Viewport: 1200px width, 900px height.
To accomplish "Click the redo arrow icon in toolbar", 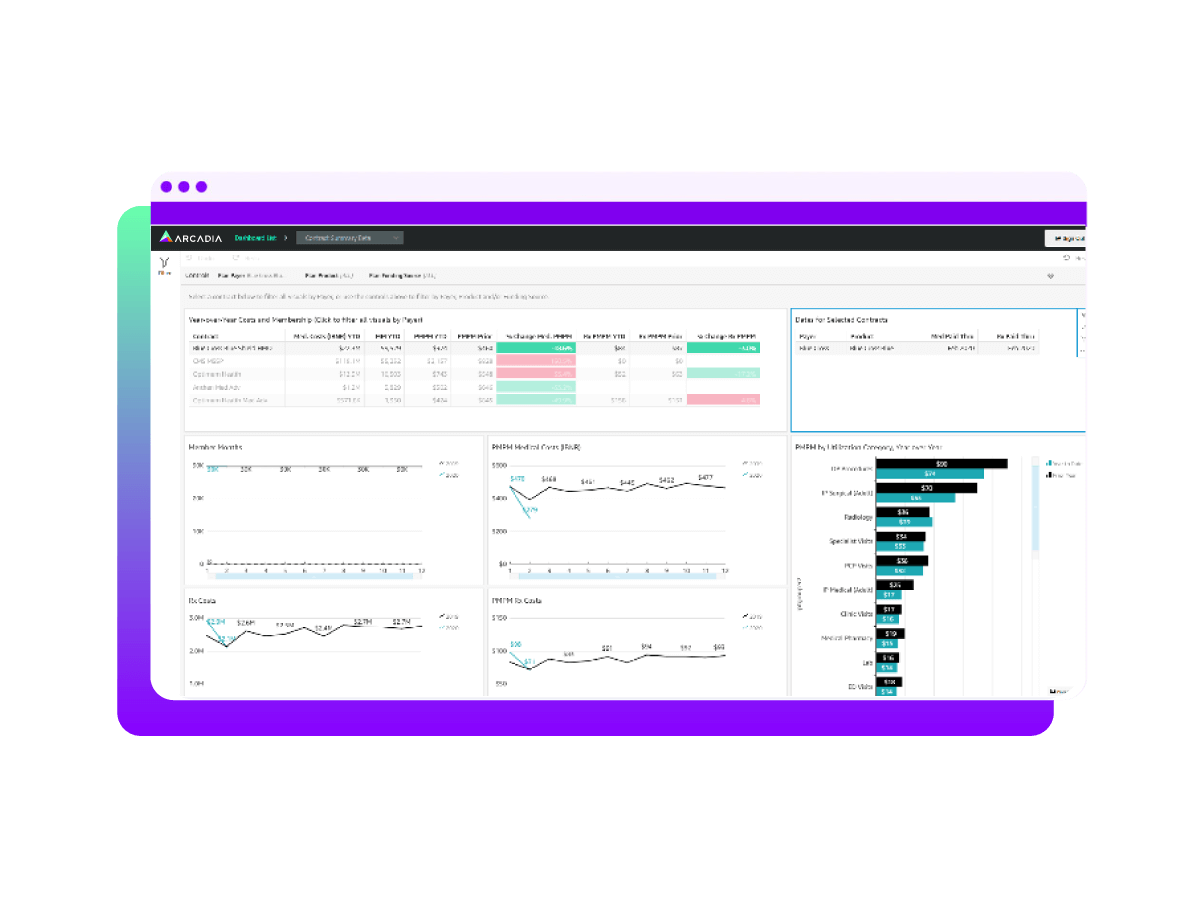I will tap(236, 258).
